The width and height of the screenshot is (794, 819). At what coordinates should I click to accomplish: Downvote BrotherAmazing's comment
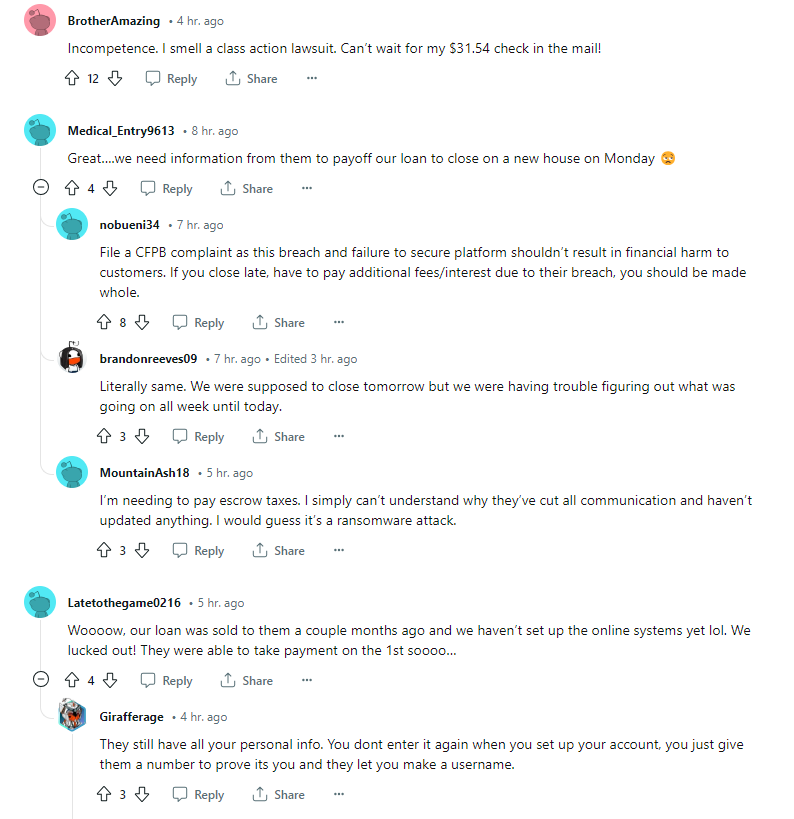coord(115,78)
